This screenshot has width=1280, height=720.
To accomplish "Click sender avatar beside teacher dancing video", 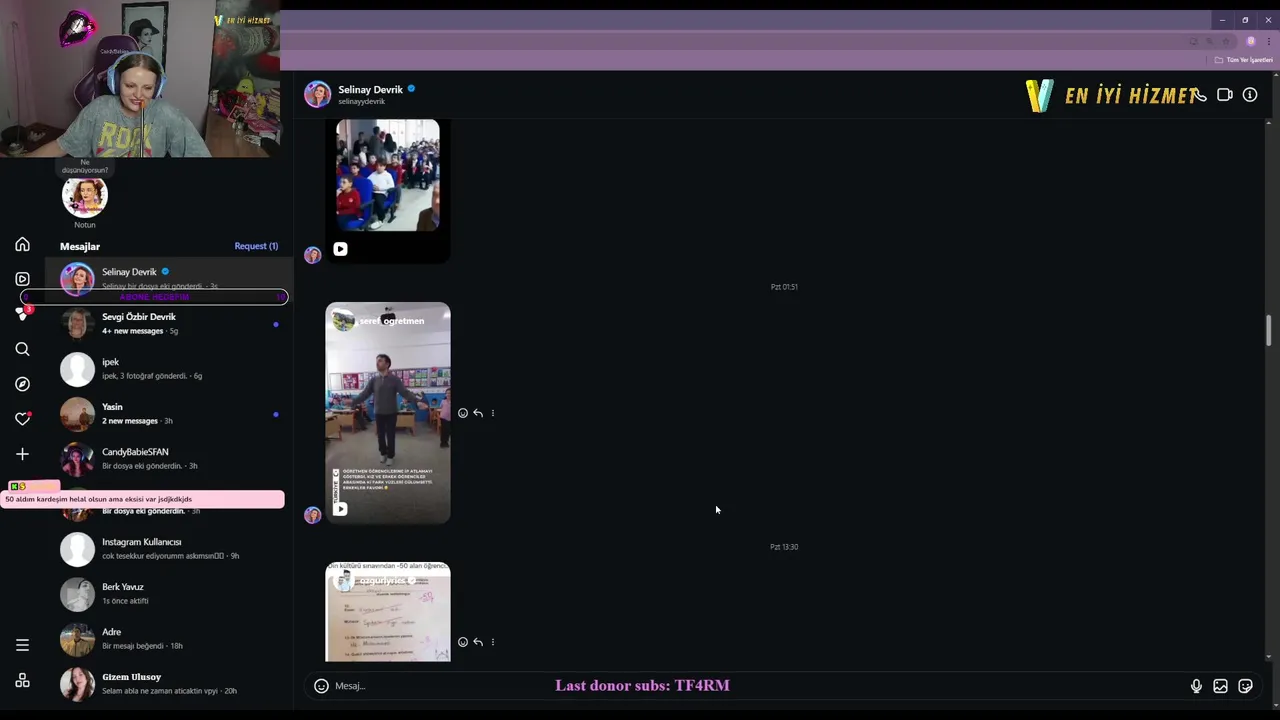I will [x=313, y=515].
